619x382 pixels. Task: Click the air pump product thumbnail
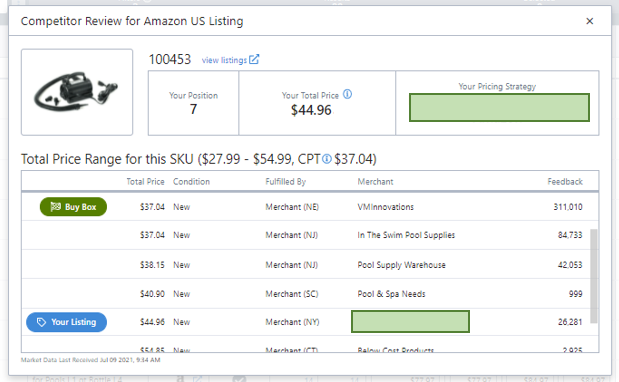[77, 92]
